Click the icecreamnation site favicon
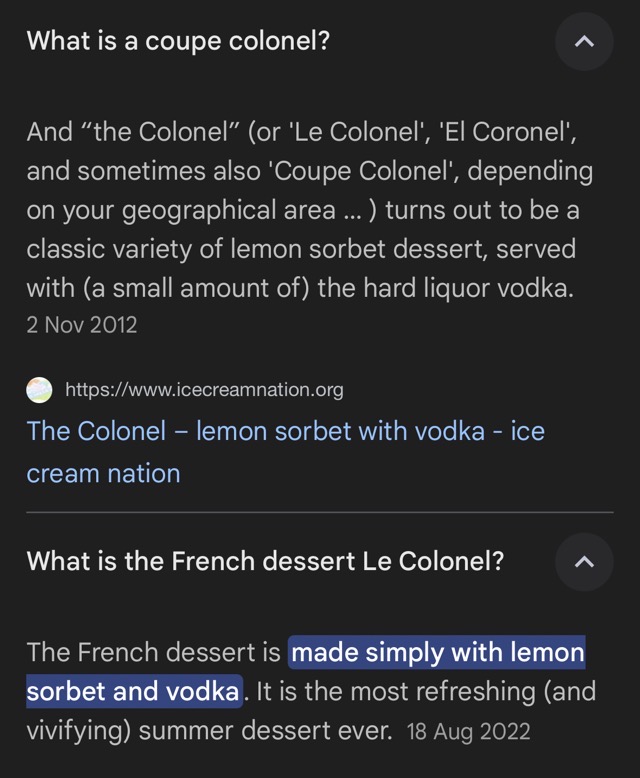The width and height of the screenshot is (640, 778). [x=40, y=389]
